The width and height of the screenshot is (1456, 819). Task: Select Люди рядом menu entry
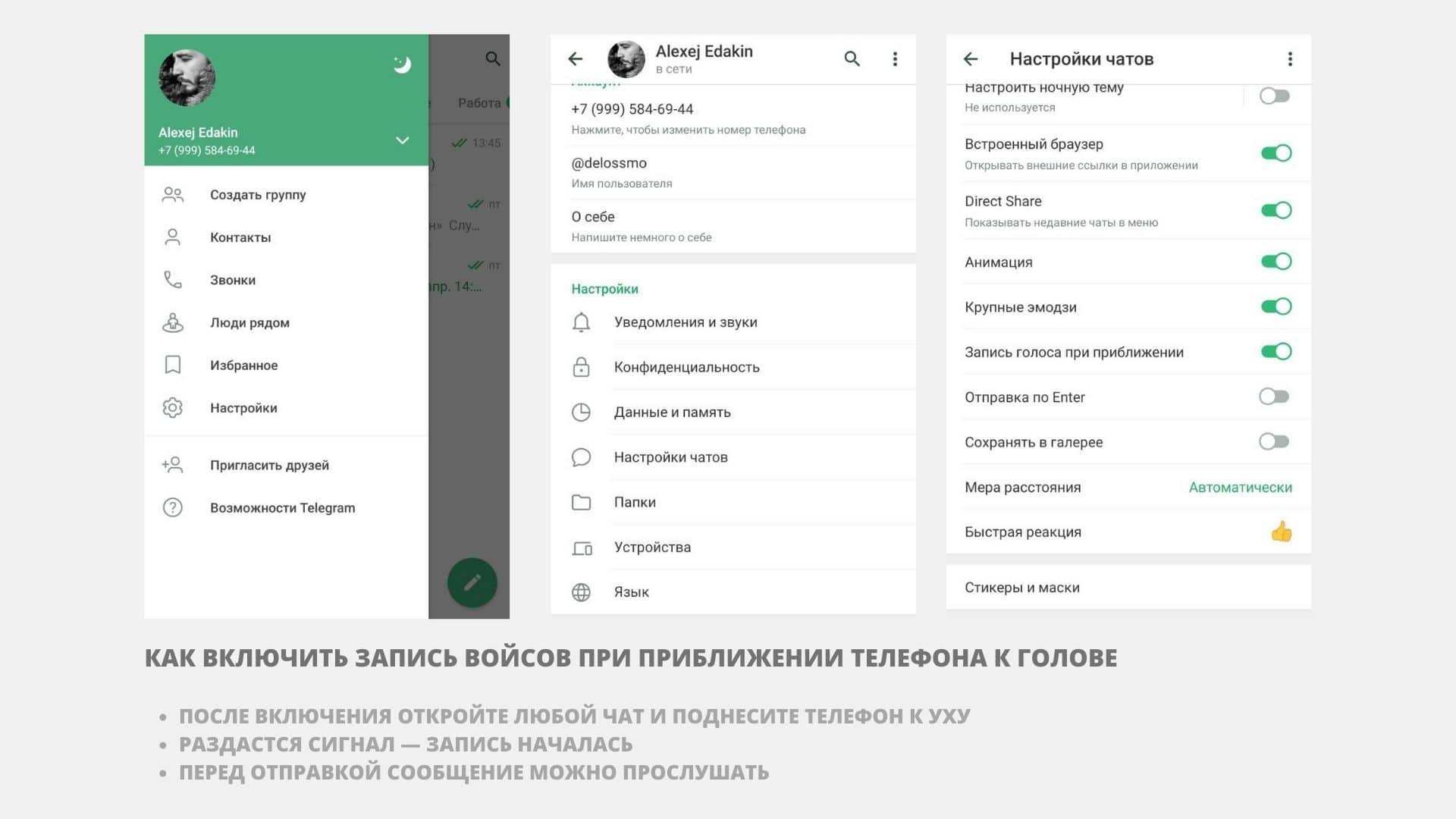click(x=286, y=322)
